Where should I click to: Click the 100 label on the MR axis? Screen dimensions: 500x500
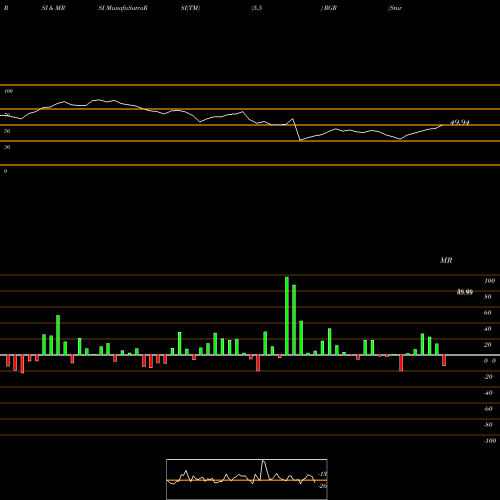click(x=489, y=281)
